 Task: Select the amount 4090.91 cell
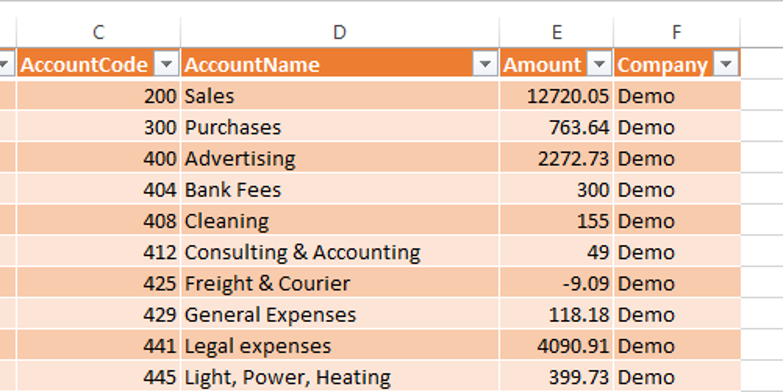(556, 346)
